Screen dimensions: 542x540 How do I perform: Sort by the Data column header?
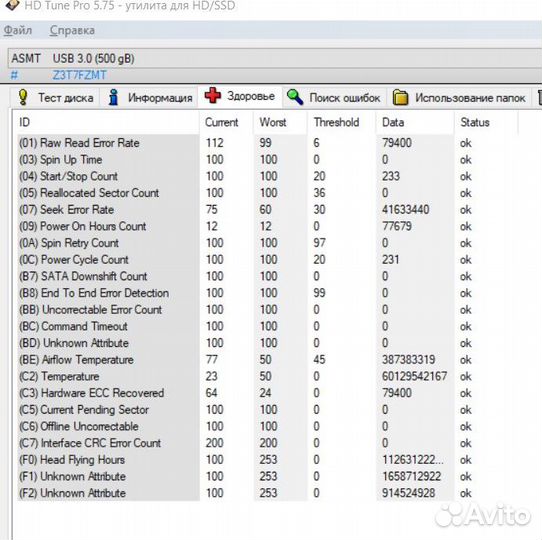415,122
